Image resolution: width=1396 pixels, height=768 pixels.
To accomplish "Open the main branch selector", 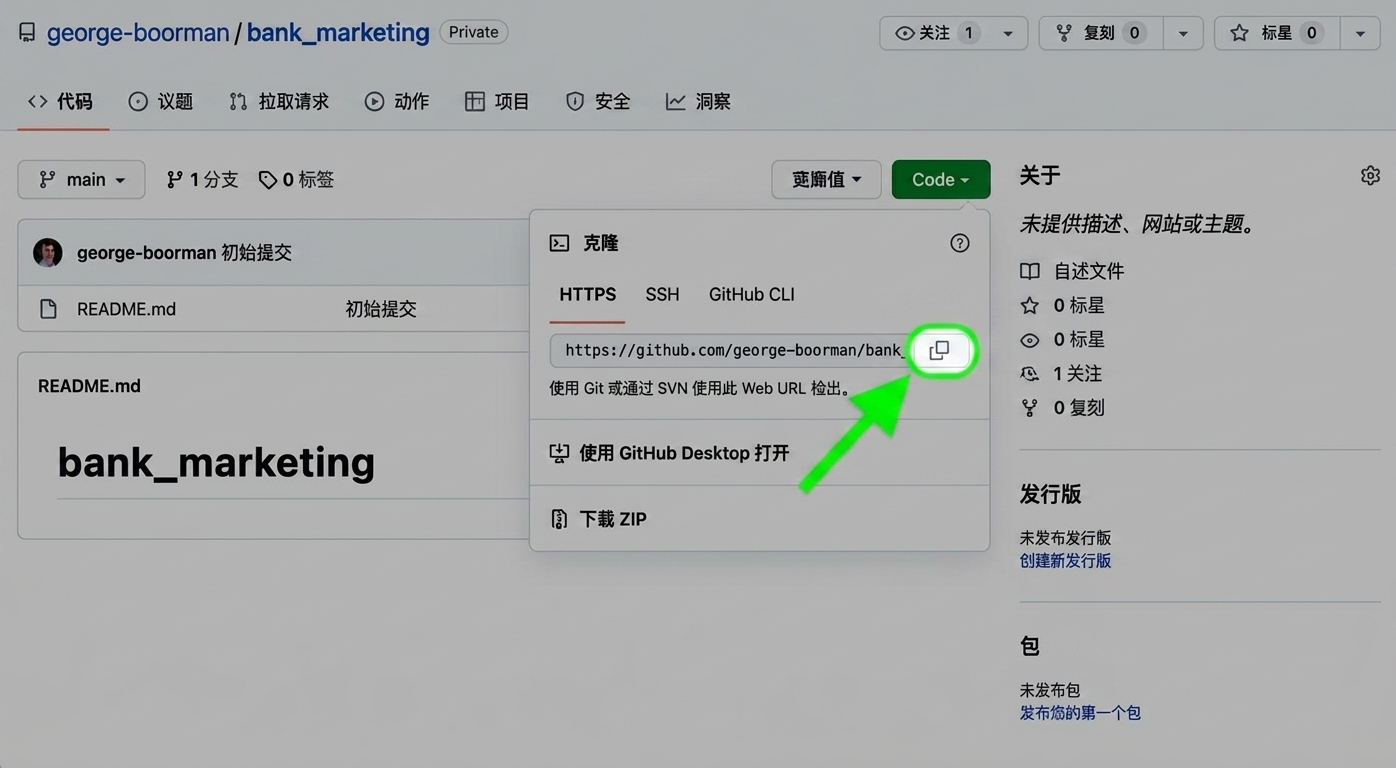I will (81, 180).
